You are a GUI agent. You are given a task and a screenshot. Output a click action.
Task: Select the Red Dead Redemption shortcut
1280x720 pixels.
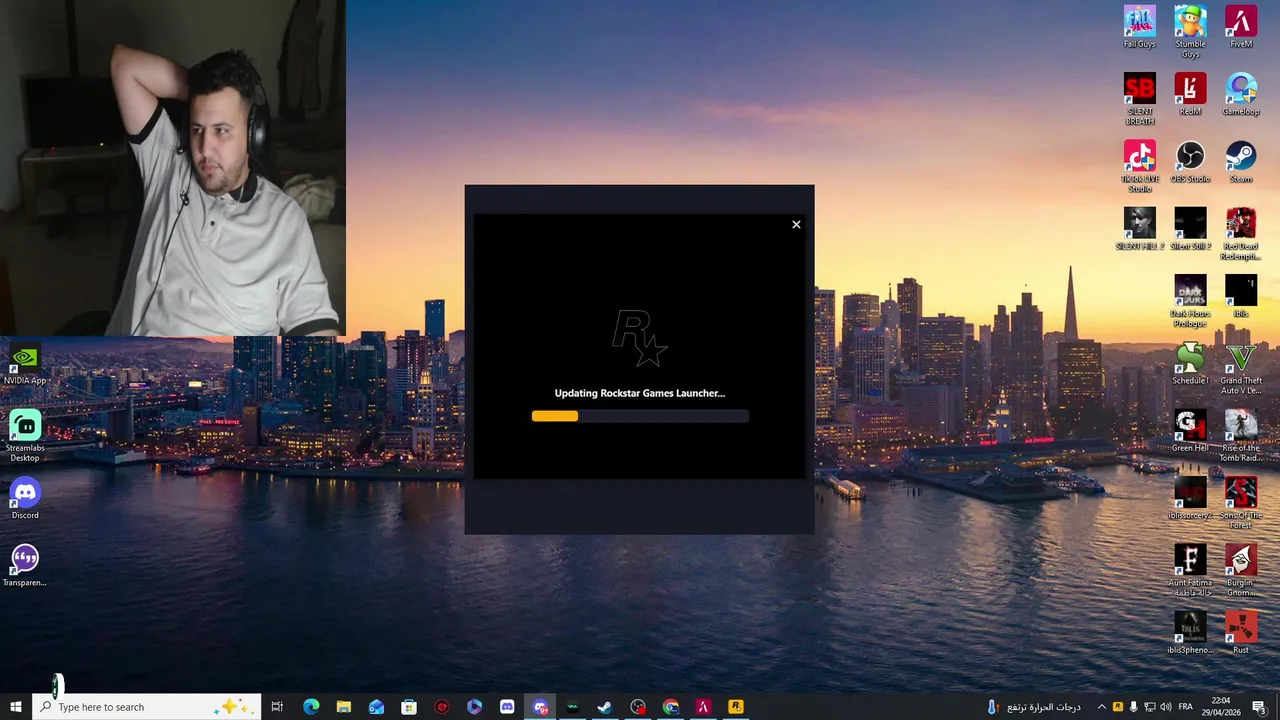click(1241, 234)
